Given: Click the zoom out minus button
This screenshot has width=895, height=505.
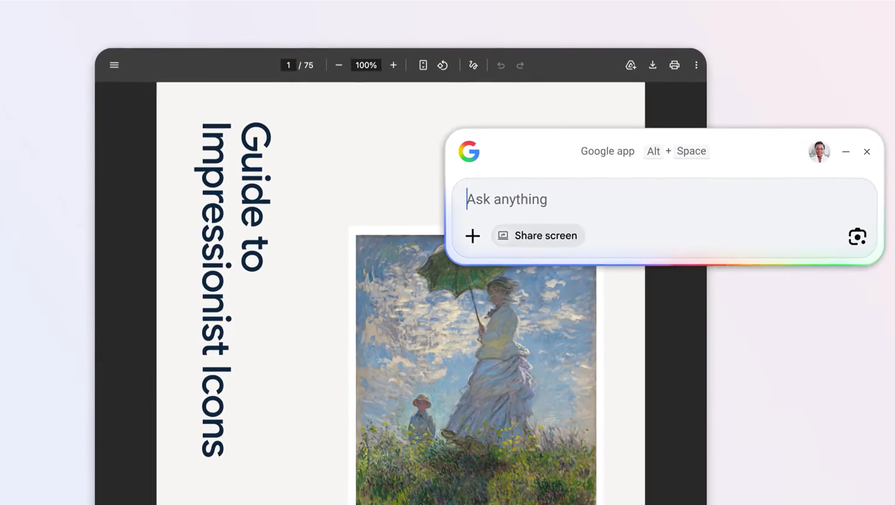Looking at the screenshot, I should (x=339, y=65).
